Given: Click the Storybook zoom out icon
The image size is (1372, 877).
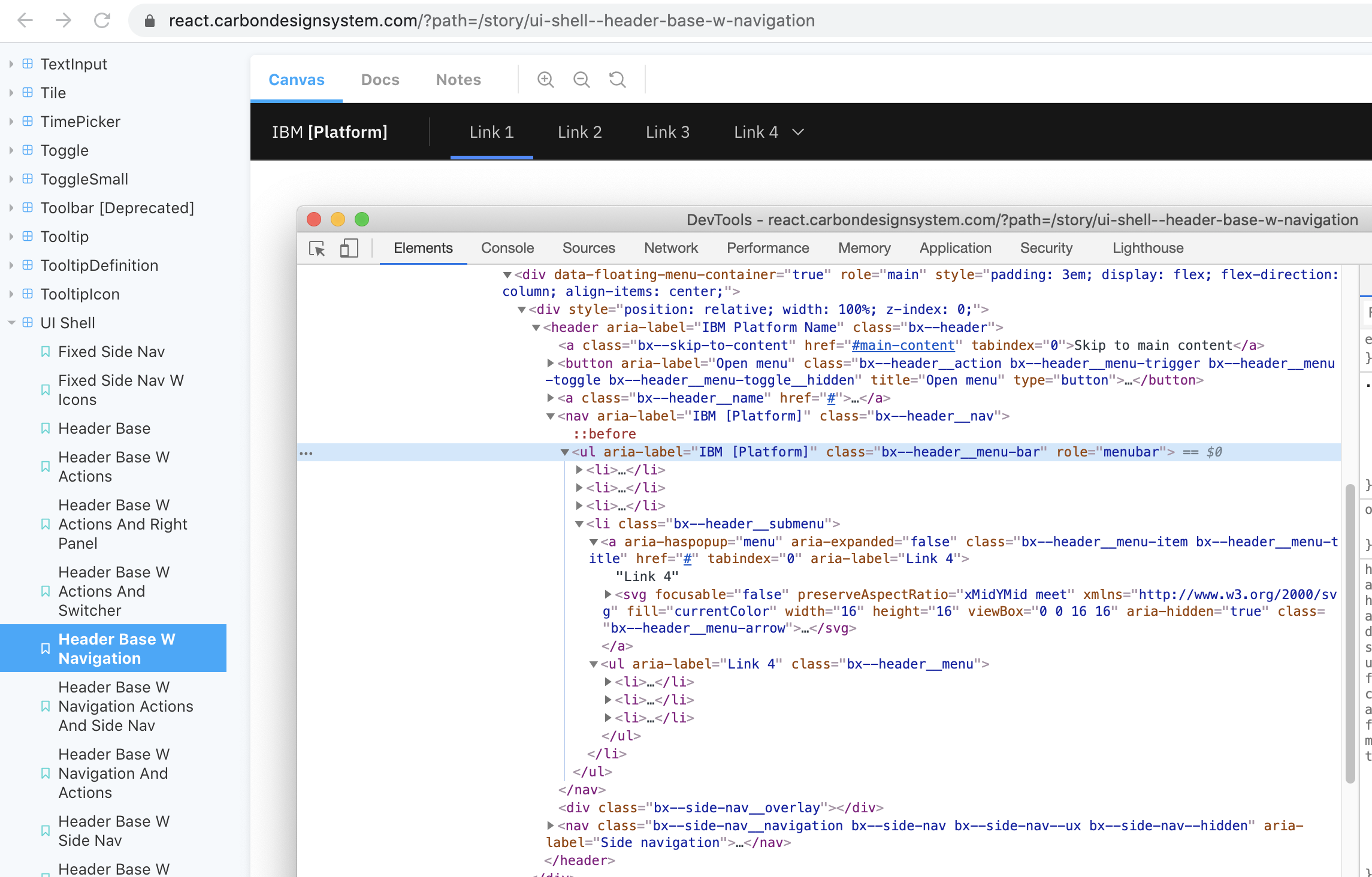Looking at the screenshot, I should [x=581, y=80].
